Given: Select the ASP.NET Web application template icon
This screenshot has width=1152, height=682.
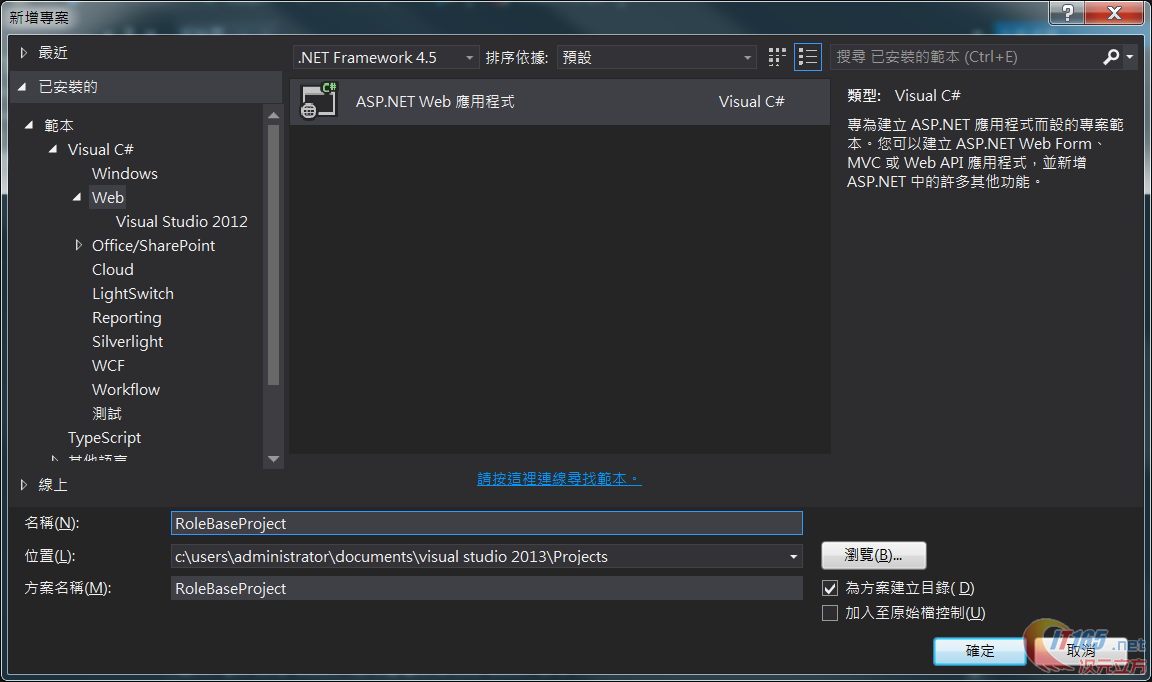Looking at the screenshot, I should 319,101.
